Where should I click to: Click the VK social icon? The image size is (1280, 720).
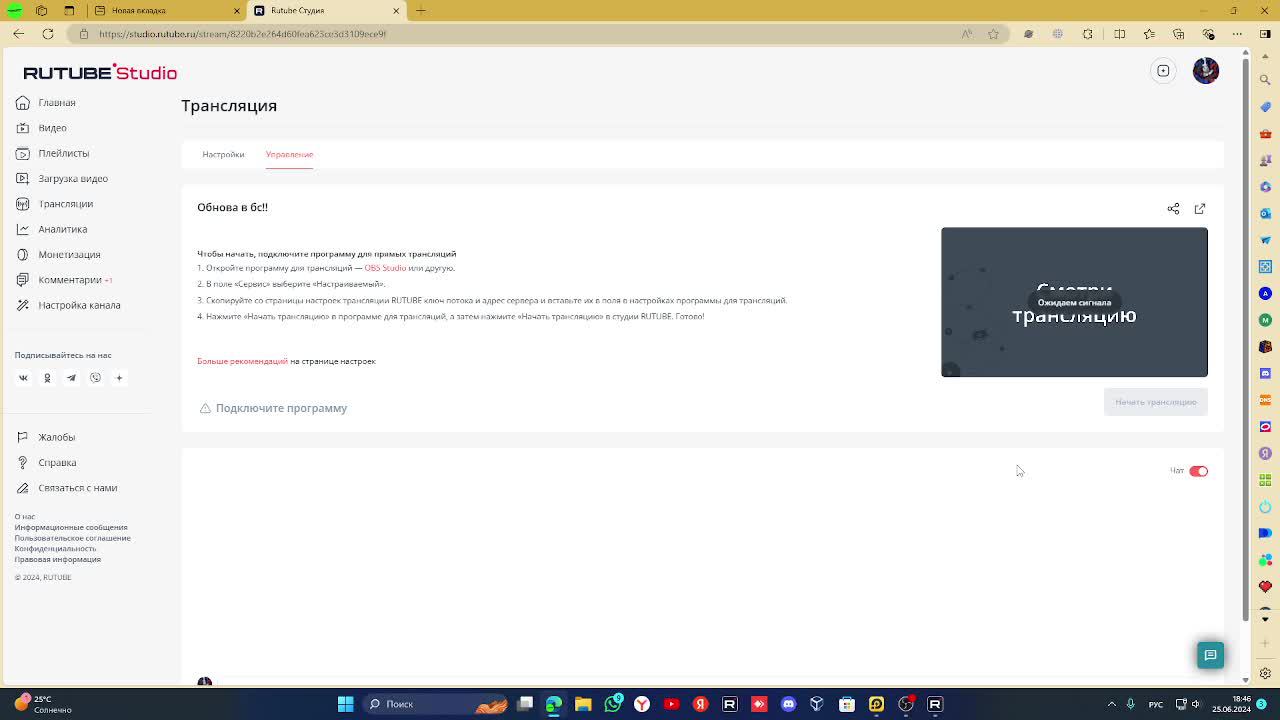coord(23,378)
